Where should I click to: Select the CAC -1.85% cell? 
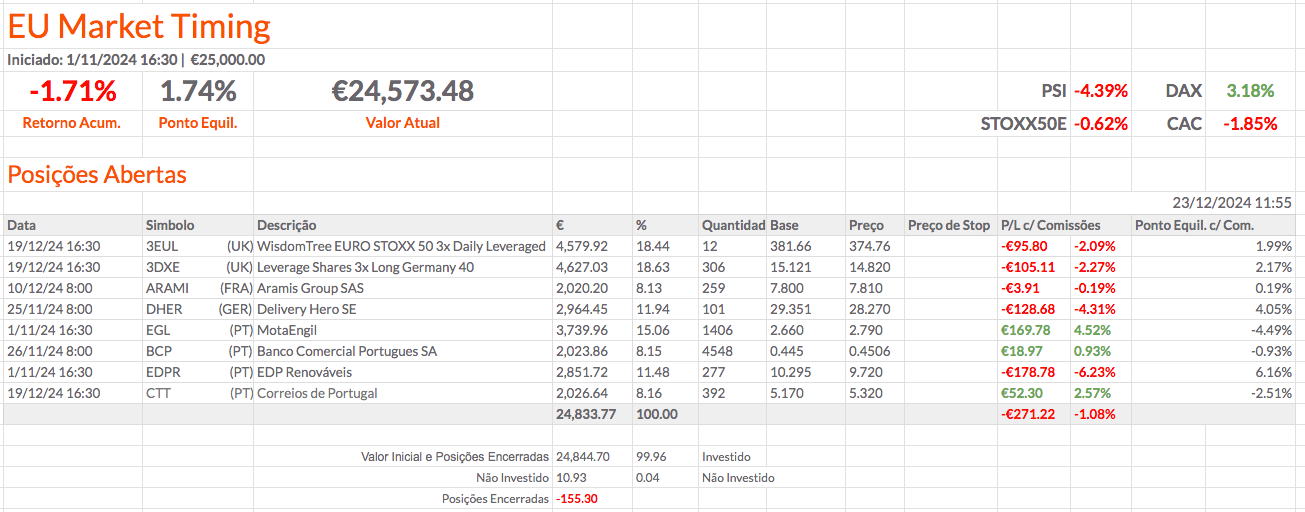point(1250,124)
